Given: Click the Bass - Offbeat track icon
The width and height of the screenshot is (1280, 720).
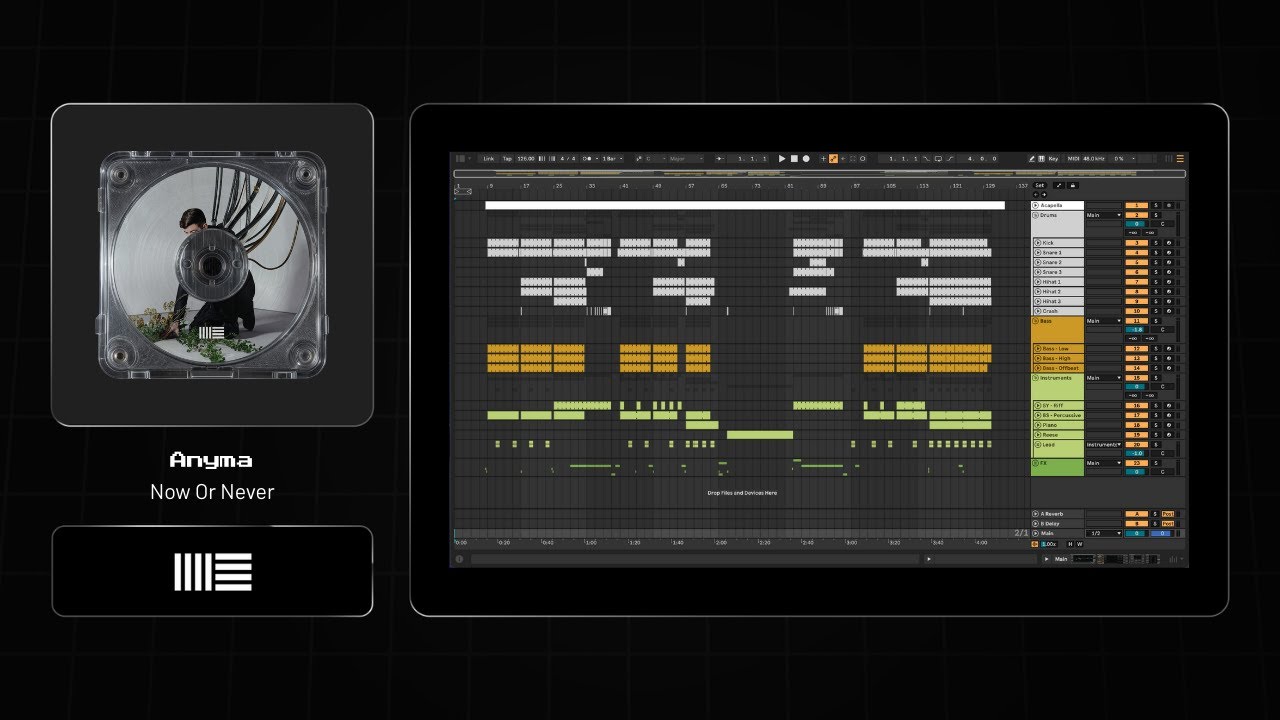Looking at the screenshot, I should tap(1037, 368).
